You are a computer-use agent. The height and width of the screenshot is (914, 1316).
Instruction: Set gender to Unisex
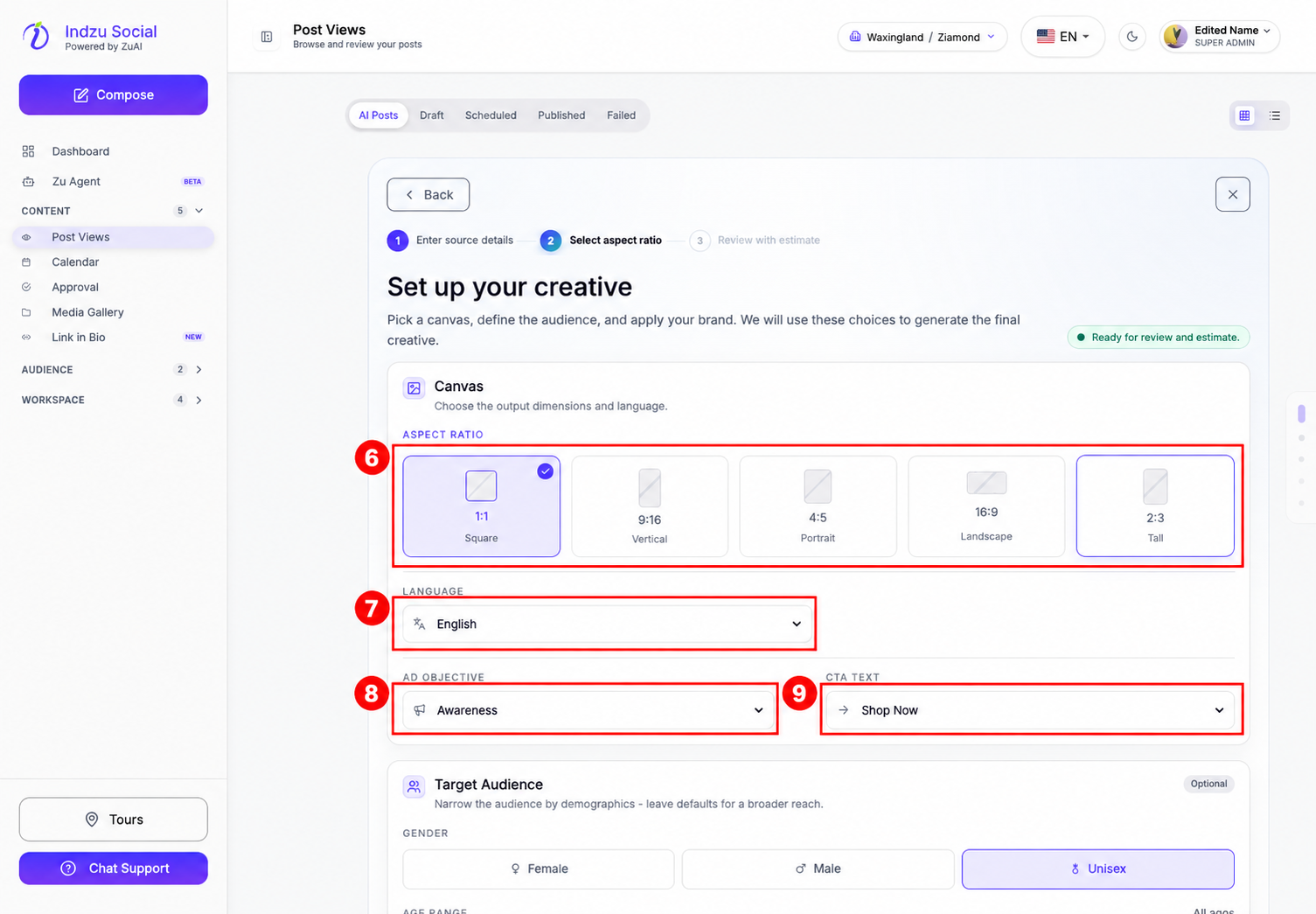pyautogui.click(x=1098, y=869)
